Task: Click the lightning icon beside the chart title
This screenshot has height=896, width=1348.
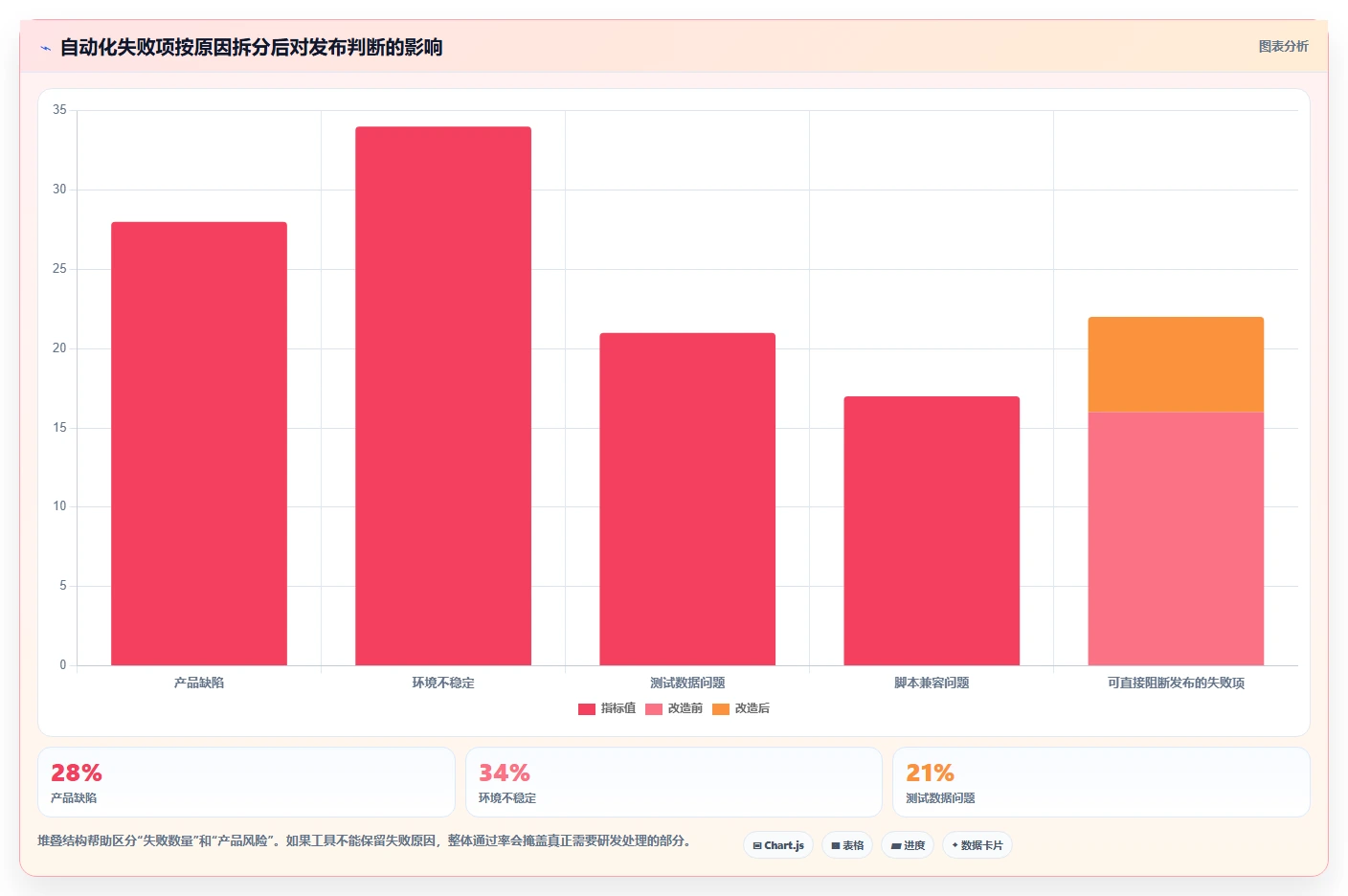Action: click(45, 48)
